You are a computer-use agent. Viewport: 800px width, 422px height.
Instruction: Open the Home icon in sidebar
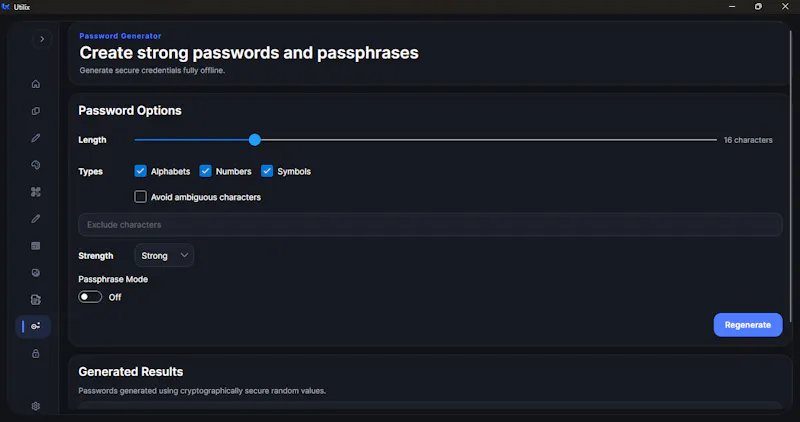36,84
